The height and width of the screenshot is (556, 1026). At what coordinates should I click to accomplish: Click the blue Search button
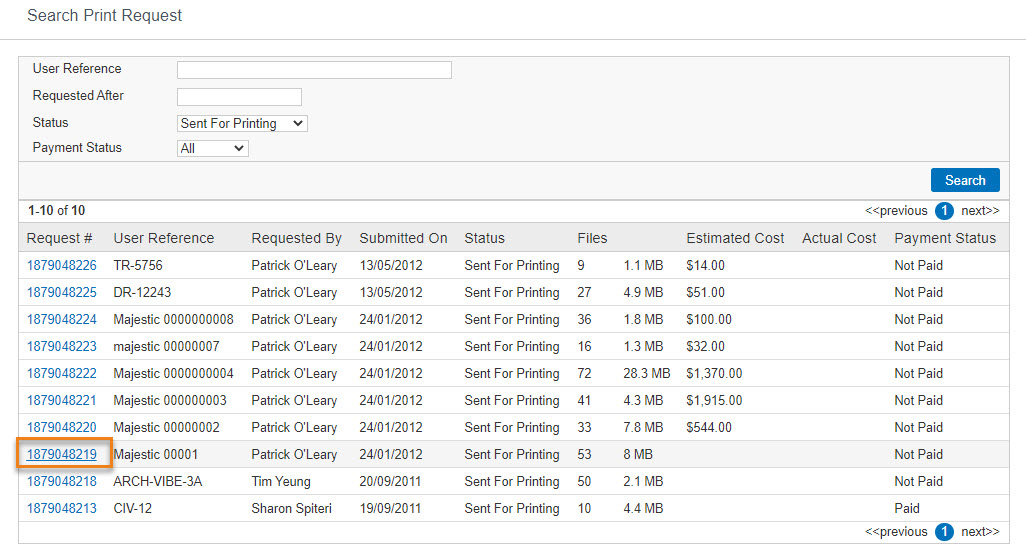point(964,180)
